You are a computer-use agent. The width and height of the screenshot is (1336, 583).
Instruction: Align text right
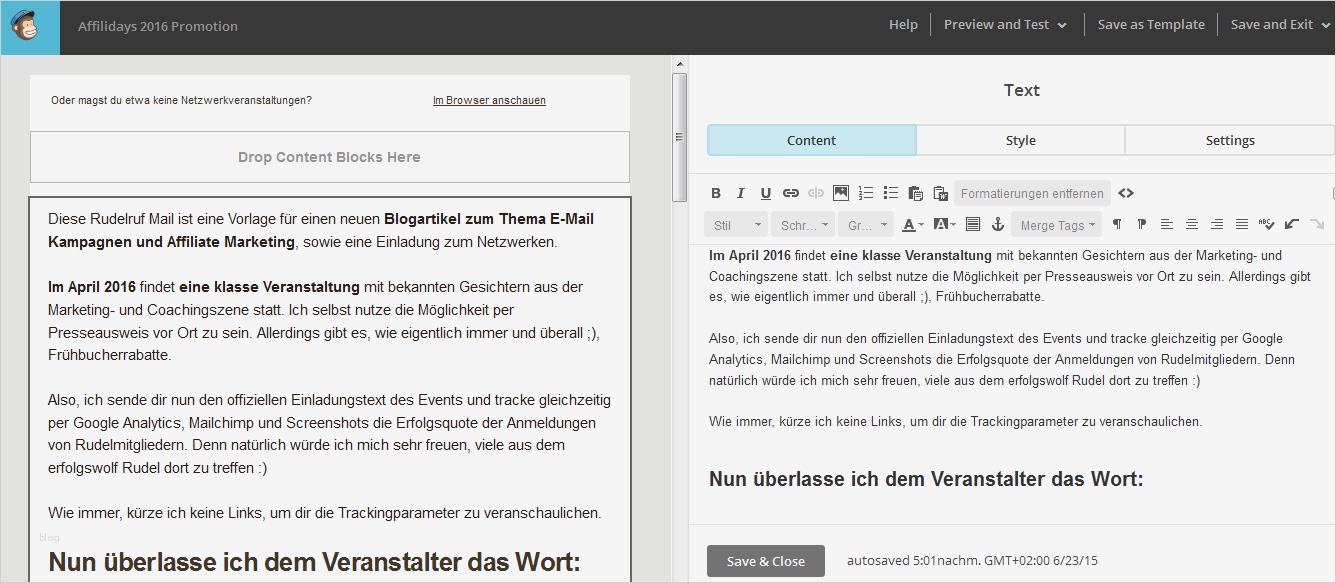coord(1217,225)
